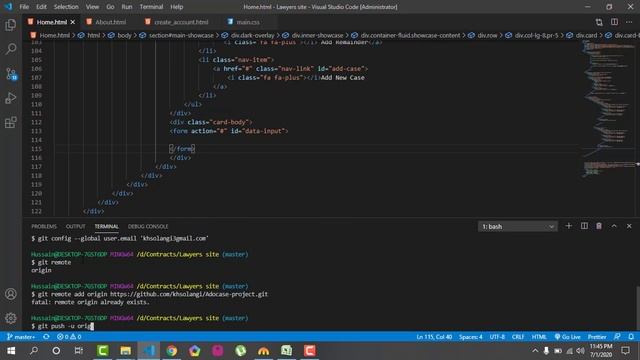This screenshot has width=640, height=360.
Task: Change indentation via 'Spaces: 4'
Action: pos(471,337)
